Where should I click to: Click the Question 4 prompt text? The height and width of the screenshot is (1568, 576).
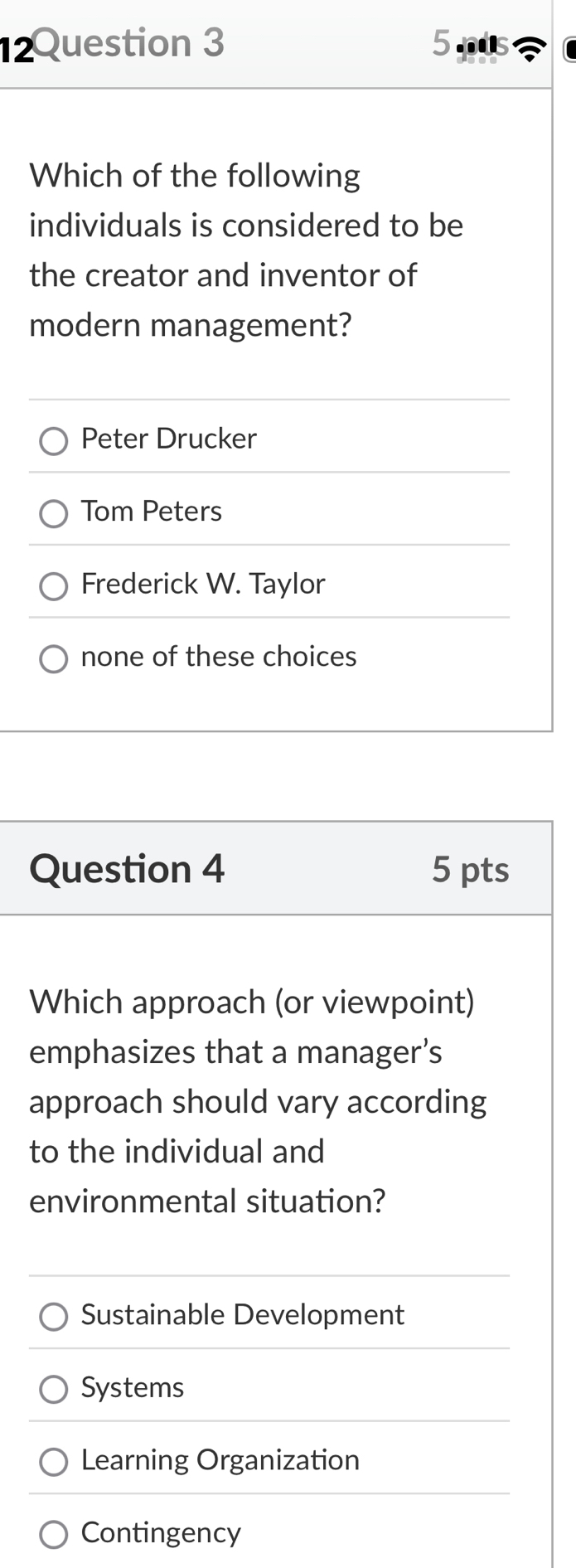(257, 1101)
